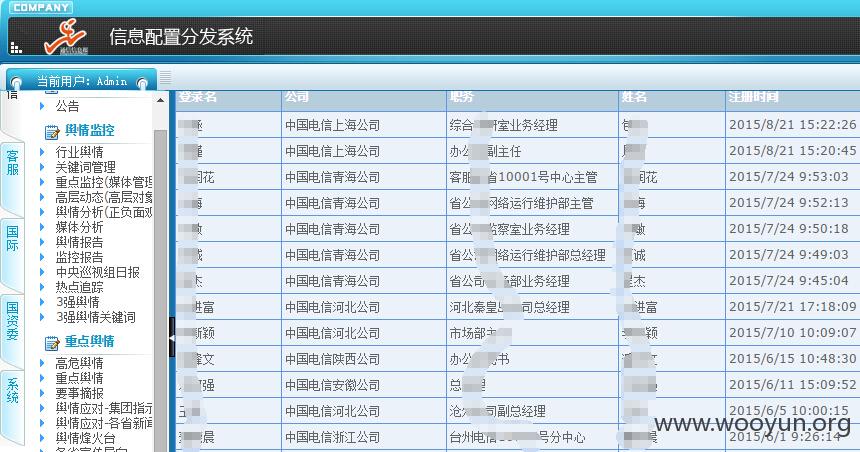Open the 舆情报告 menu item

coord(80,242)
